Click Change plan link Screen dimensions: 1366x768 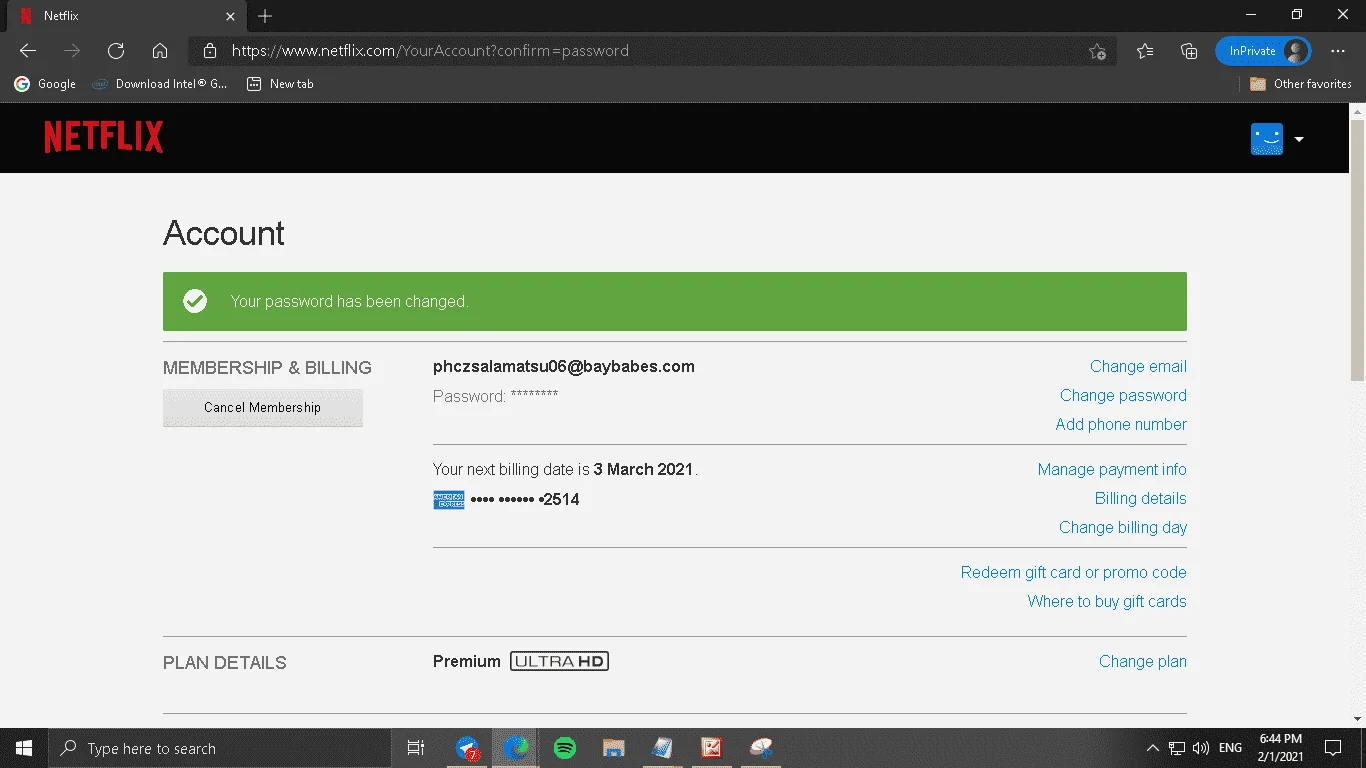[x=1143, y=662]
